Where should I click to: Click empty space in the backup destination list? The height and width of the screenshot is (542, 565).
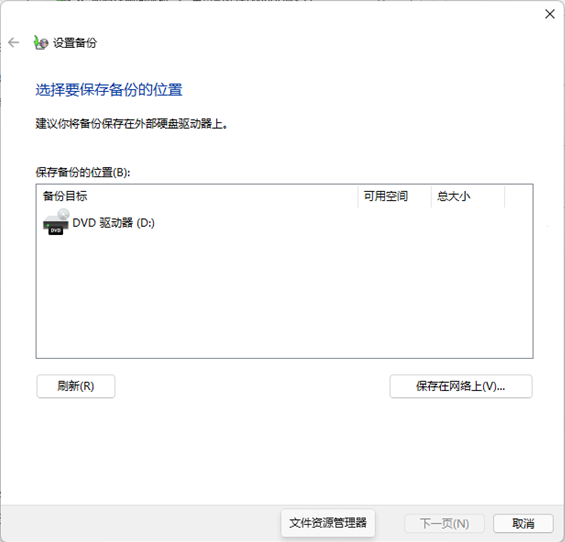coord(284,296)
